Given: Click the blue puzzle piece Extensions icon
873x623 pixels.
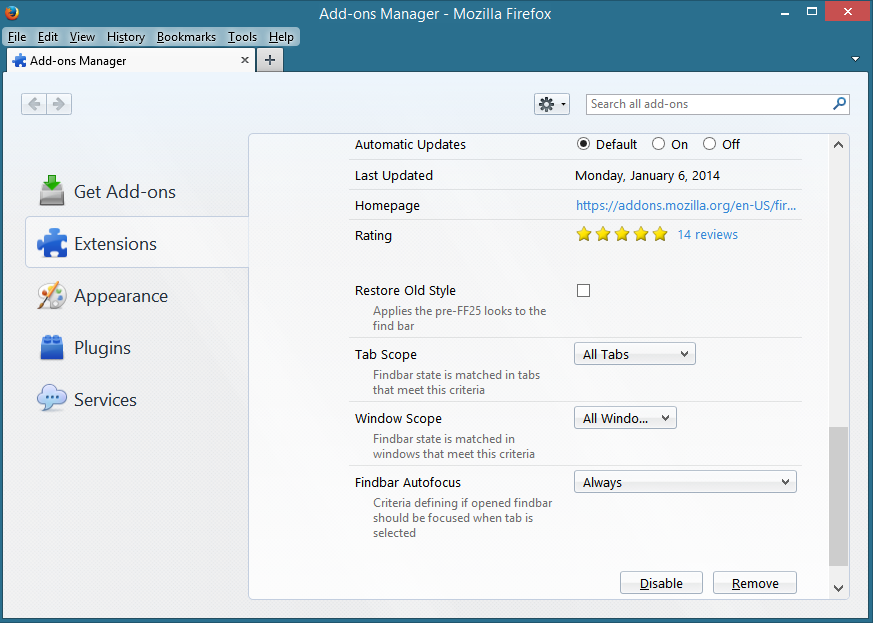Looking at the screenshot, I should tap(52, 243).
